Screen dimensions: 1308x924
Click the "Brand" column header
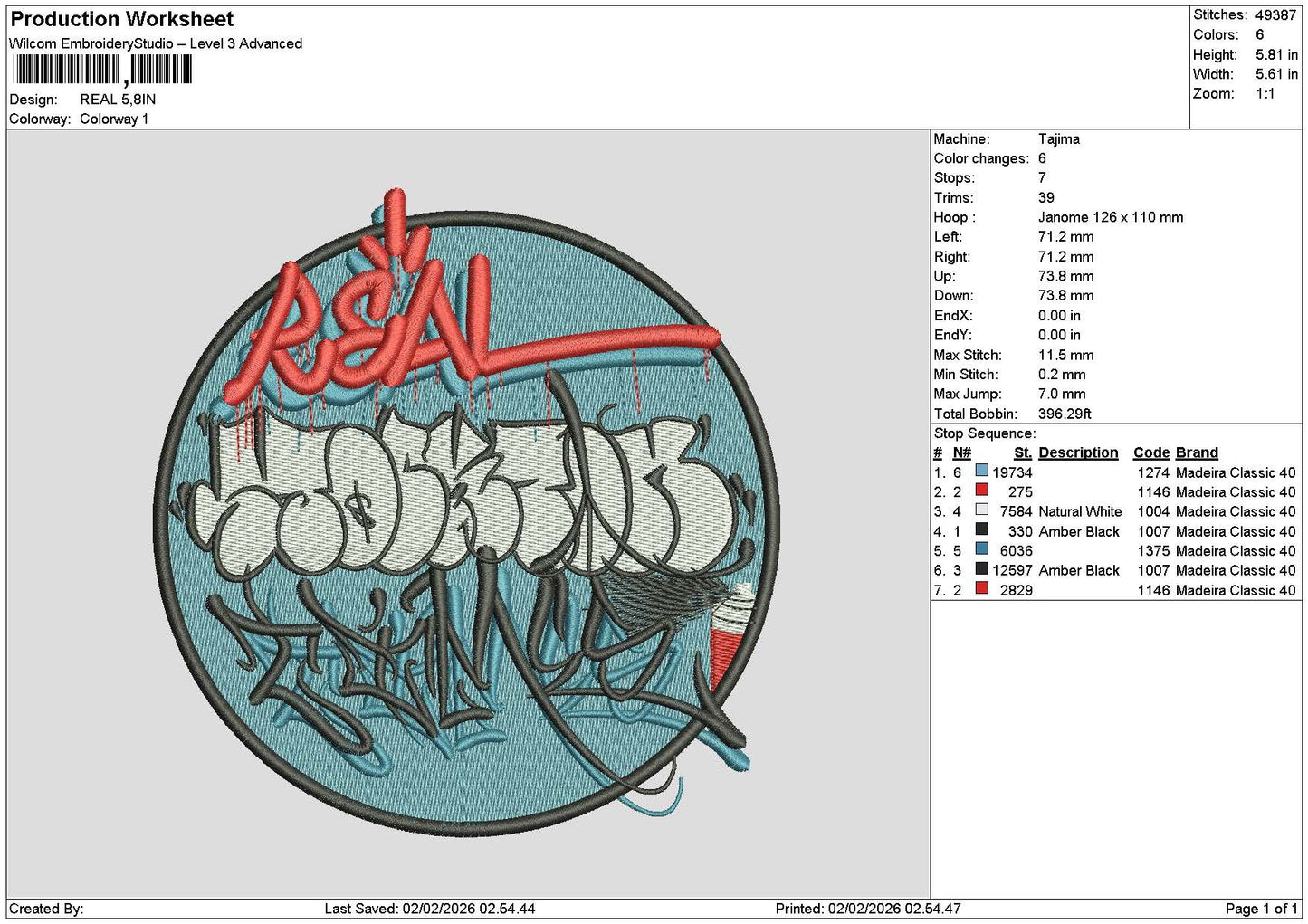point(1197,452)
